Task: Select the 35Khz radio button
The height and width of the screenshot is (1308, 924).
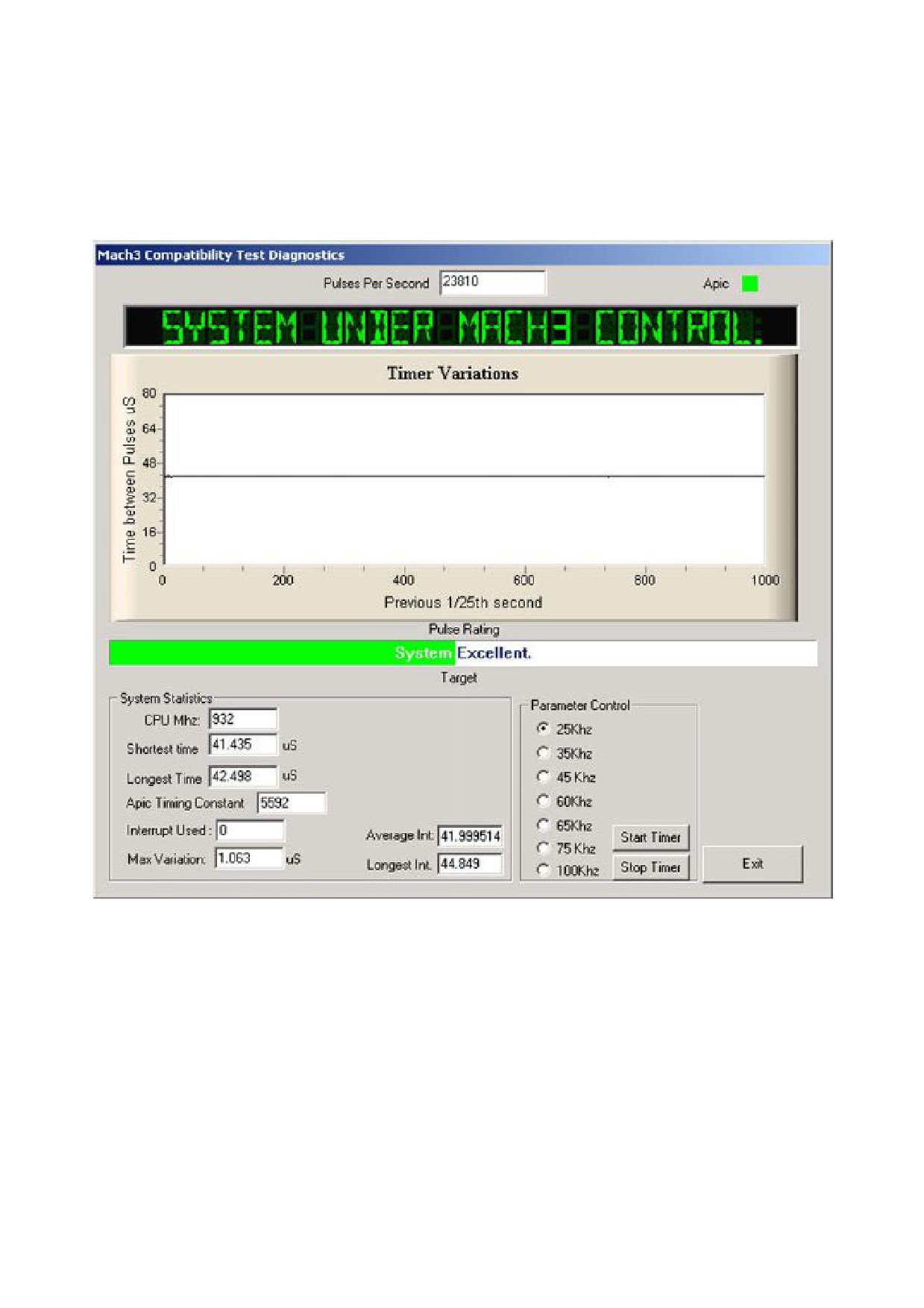Action: coord(543,752)
